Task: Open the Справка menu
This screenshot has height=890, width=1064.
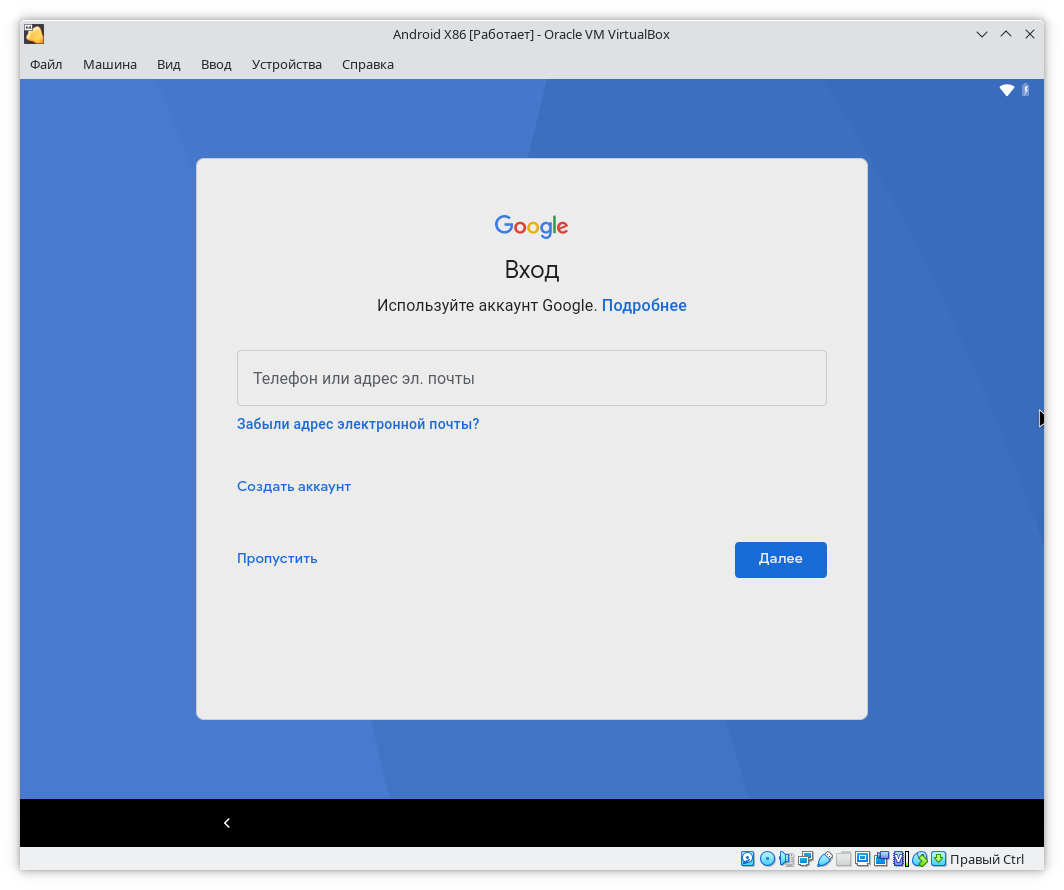Action: pyautogui.click(x=368, y=64)
